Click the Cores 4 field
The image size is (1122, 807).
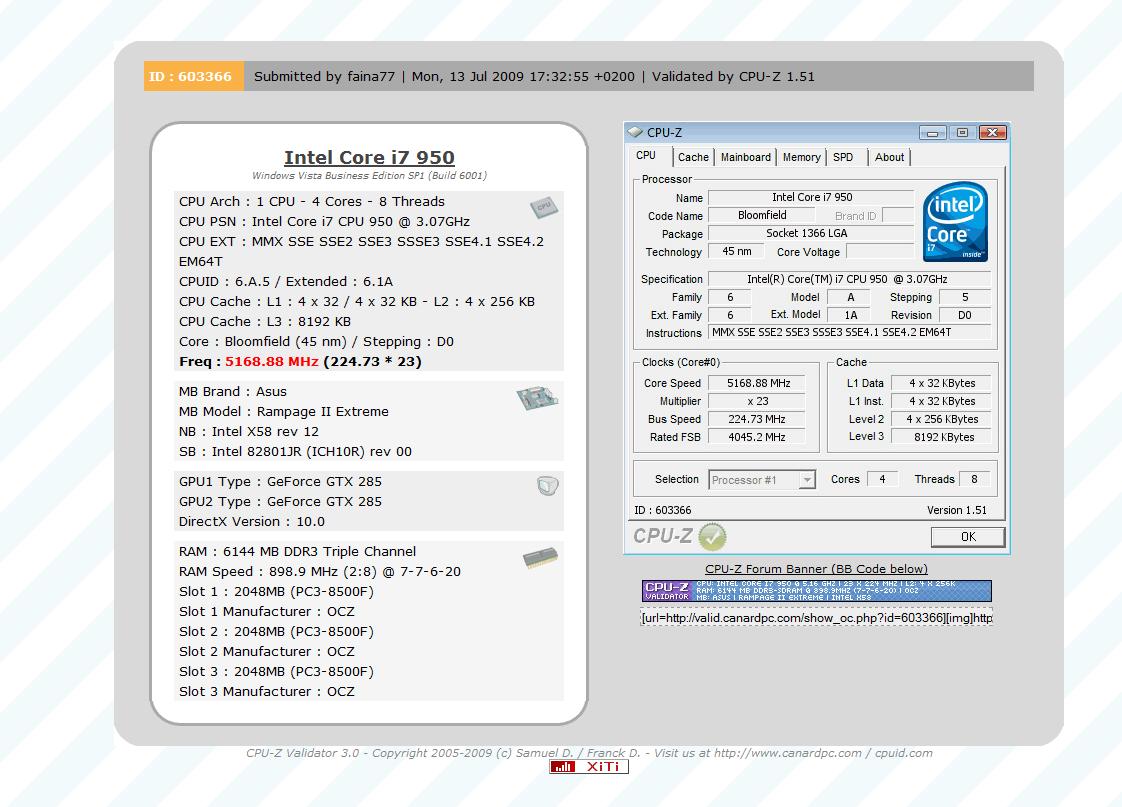pos(883,479)
